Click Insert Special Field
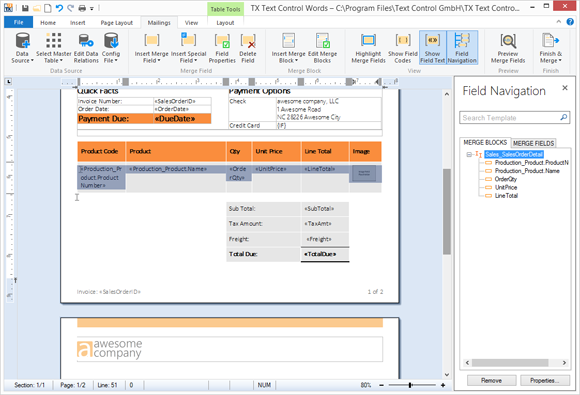The width and height of the screenshot is (580, 395). tap(188, 48)
